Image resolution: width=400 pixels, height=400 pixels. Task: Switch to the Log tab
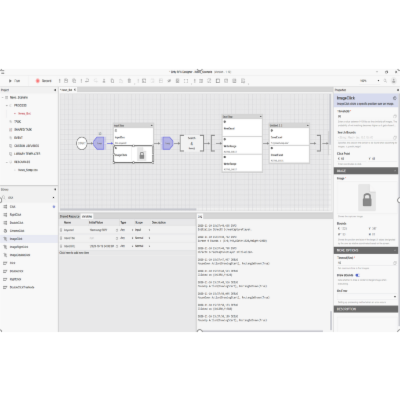(x=200, y=217)
